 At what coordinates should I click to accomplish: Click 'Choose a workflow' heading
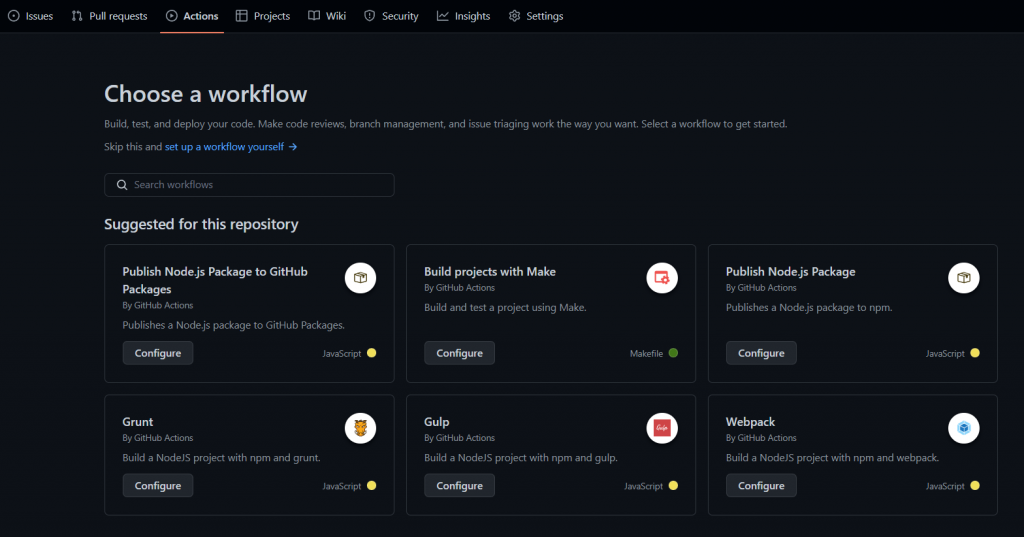tap(206, 94)
